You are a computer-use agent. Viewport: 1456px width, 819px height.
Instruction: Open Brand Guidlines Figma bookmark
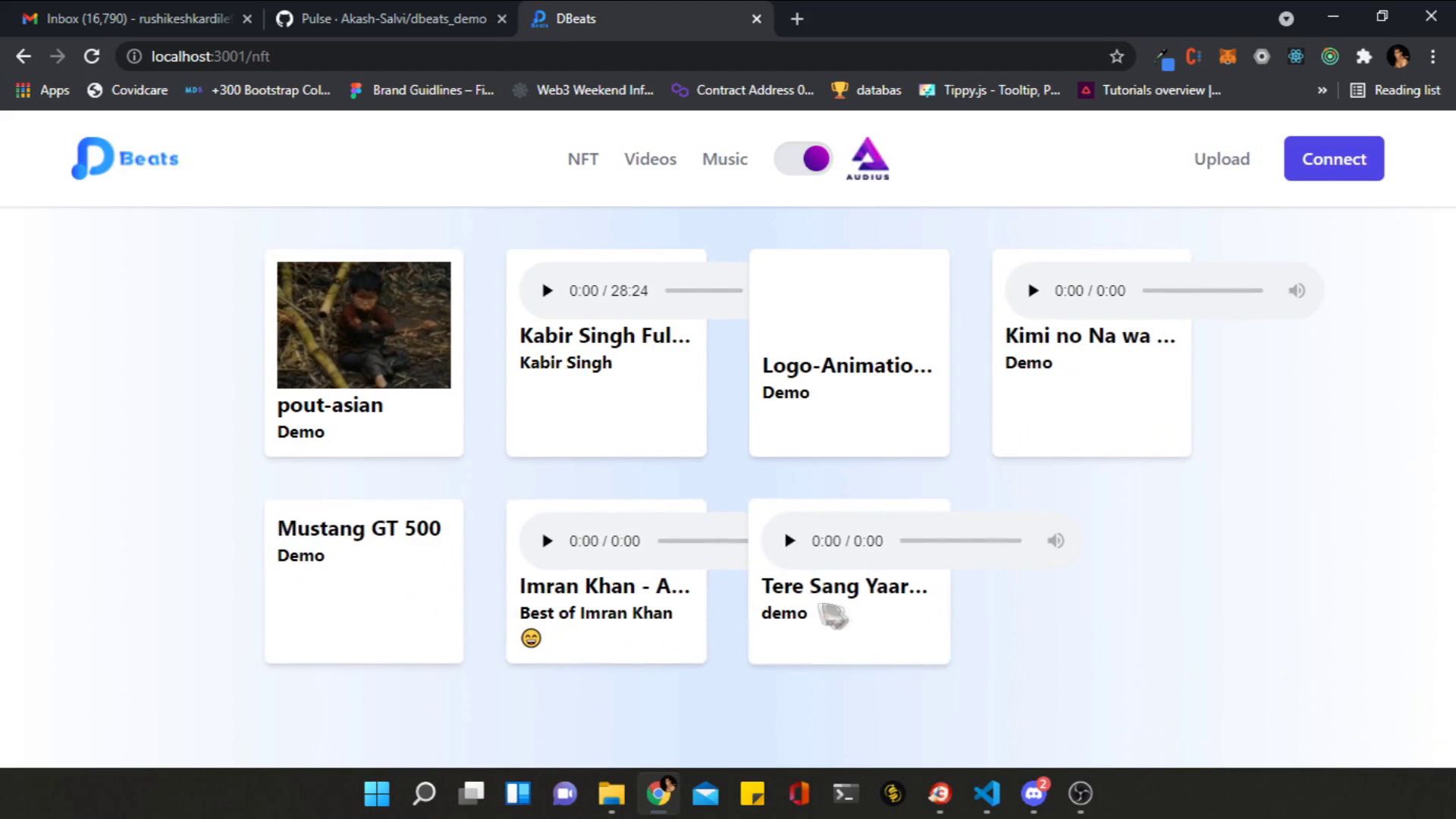click(x=422, y=90)
